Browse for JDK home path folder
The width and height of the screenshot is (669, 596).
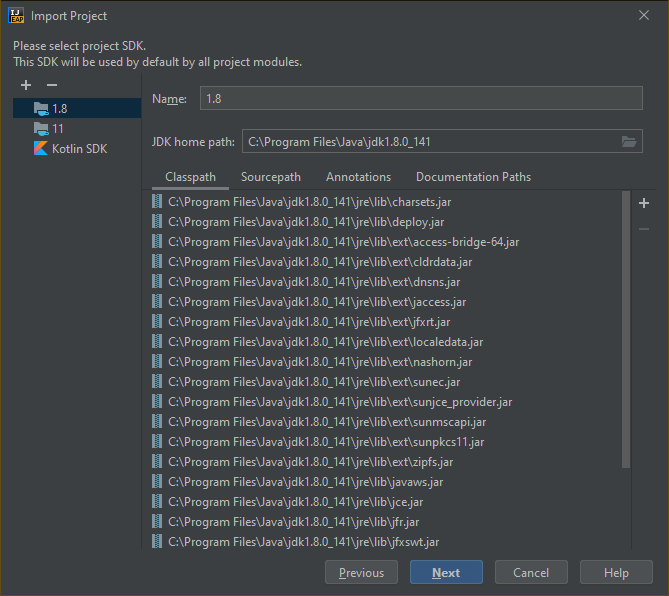tap(629, 142)
